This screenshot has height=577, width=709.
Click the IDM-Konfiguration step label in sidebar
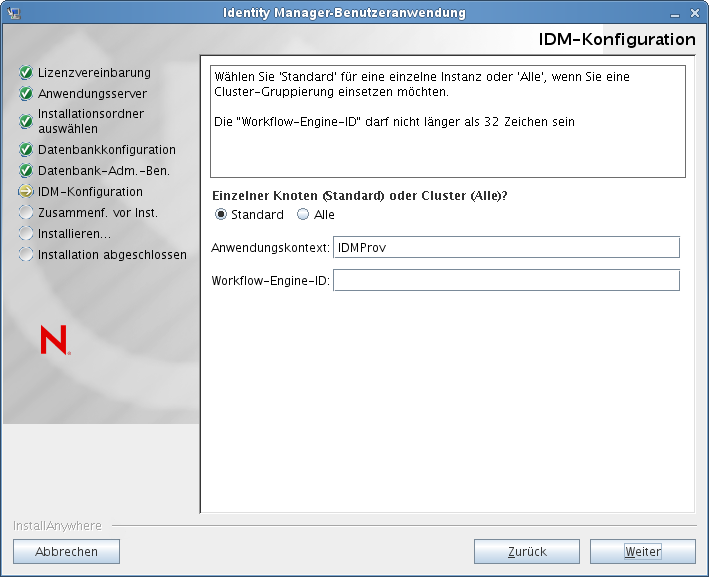coord(90,192)
